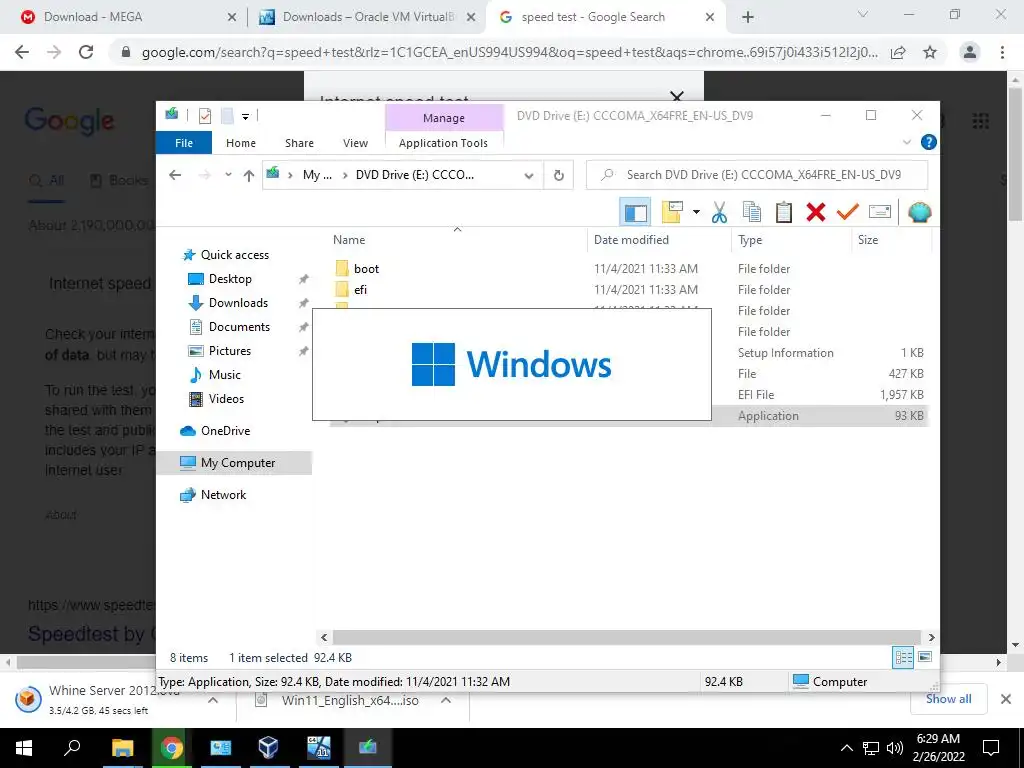1024x768 pixels.
Task: Open the File menu in Explorer
Action: [x=184, y=142]
